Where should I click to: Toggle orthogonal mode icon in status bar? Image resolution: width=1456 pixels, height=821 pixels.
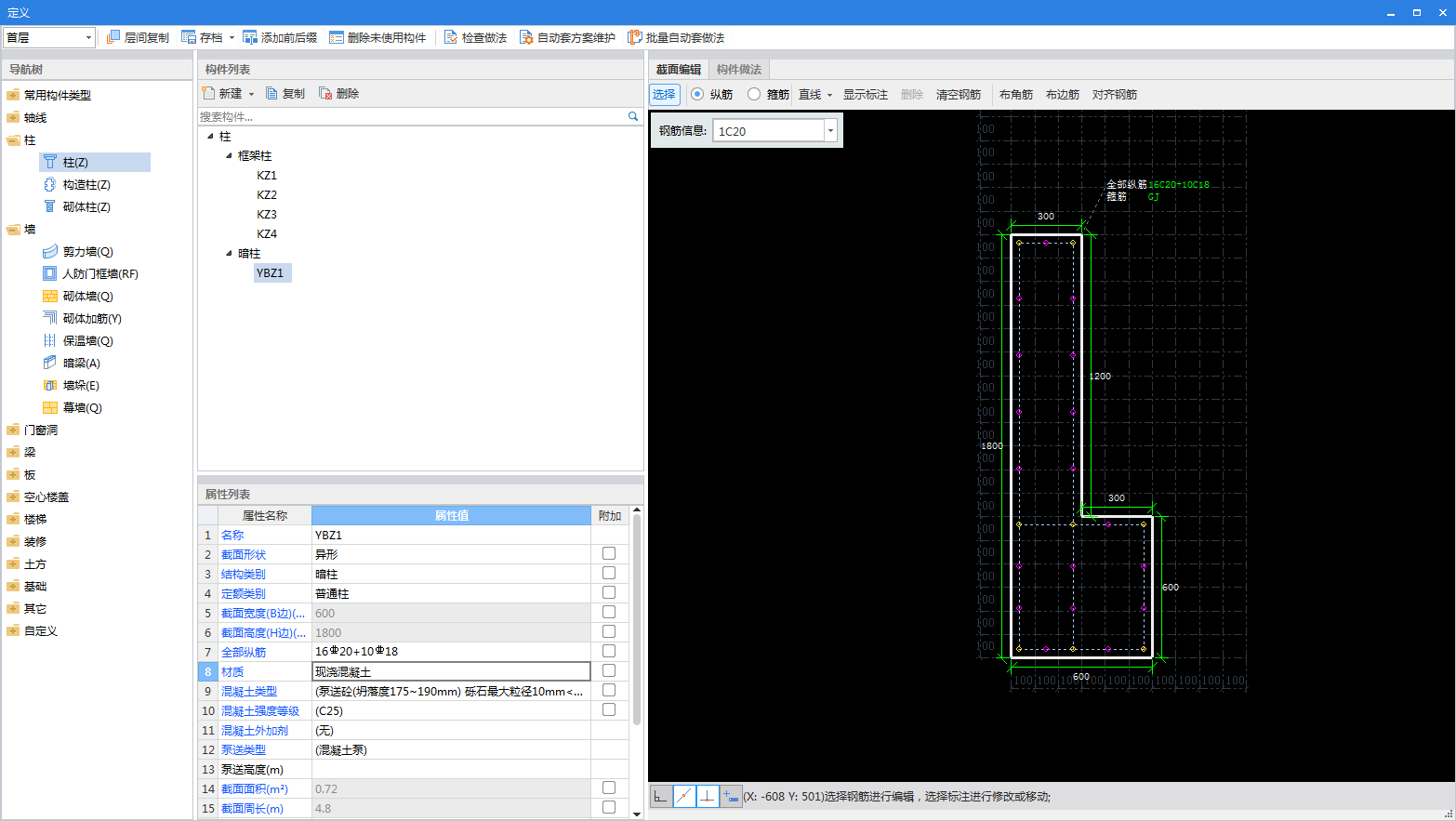tap(660, 796)
